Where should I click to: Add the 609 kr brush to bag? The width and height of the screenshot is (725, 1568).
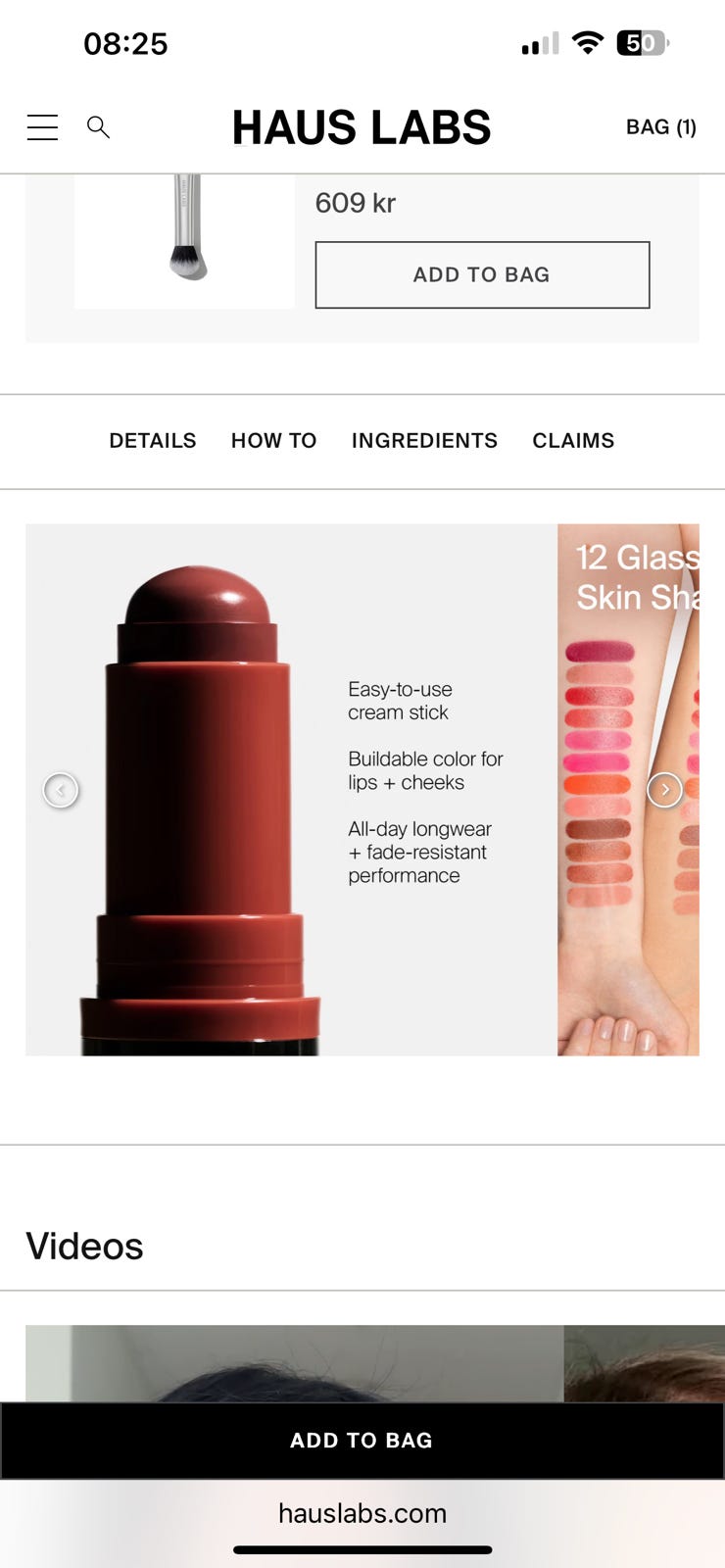coord(482,274)
